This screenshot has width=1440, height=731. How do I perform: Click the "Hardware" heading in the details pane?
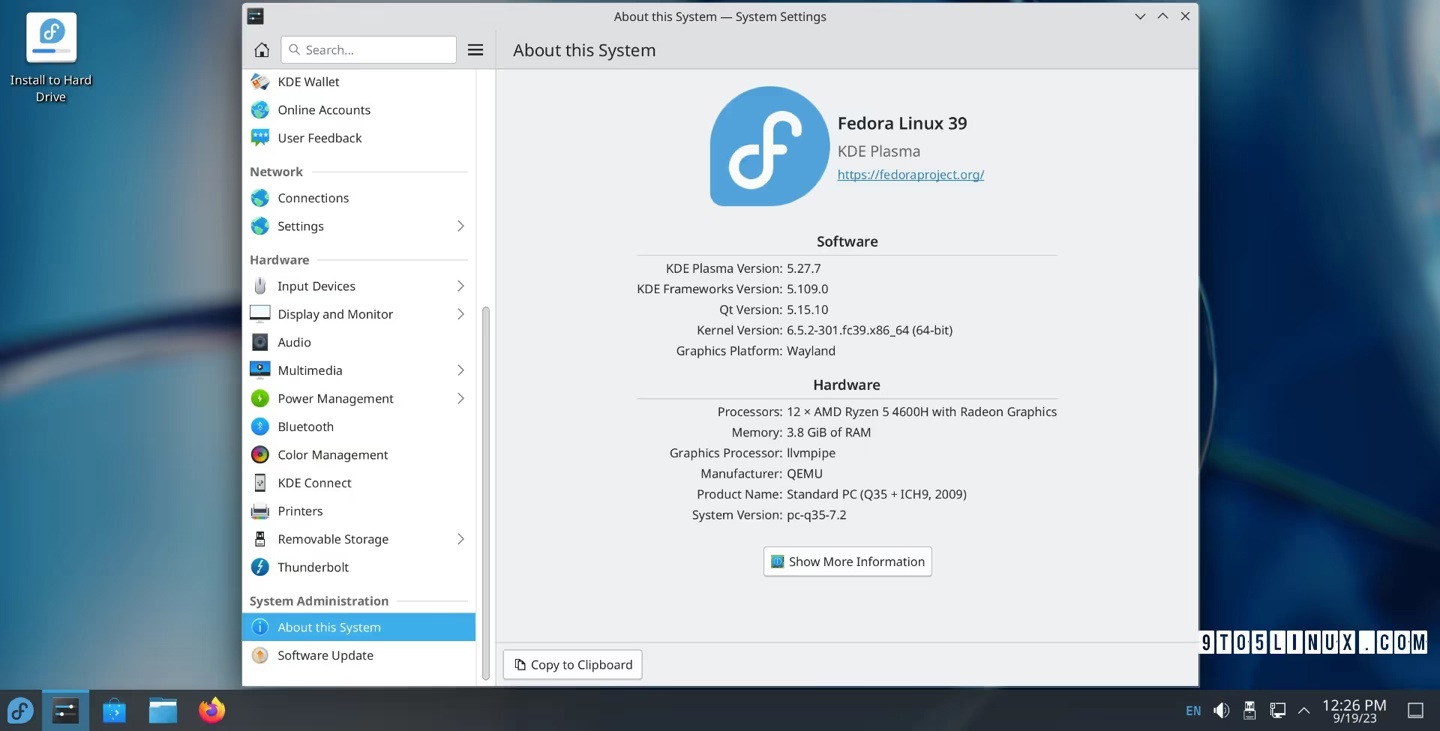point(847,385)
